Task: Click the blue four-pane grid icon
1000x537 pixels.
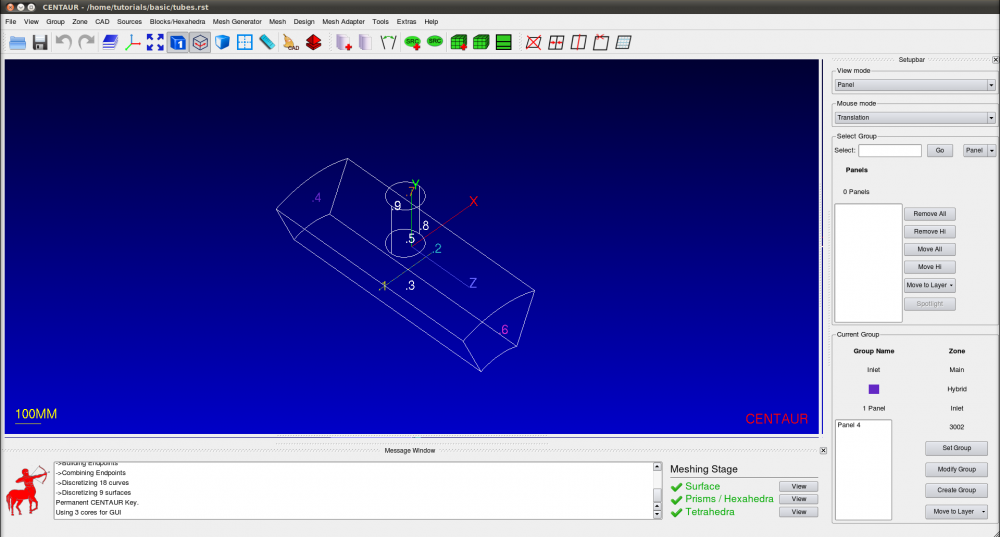Action: (x=245, y=43)
